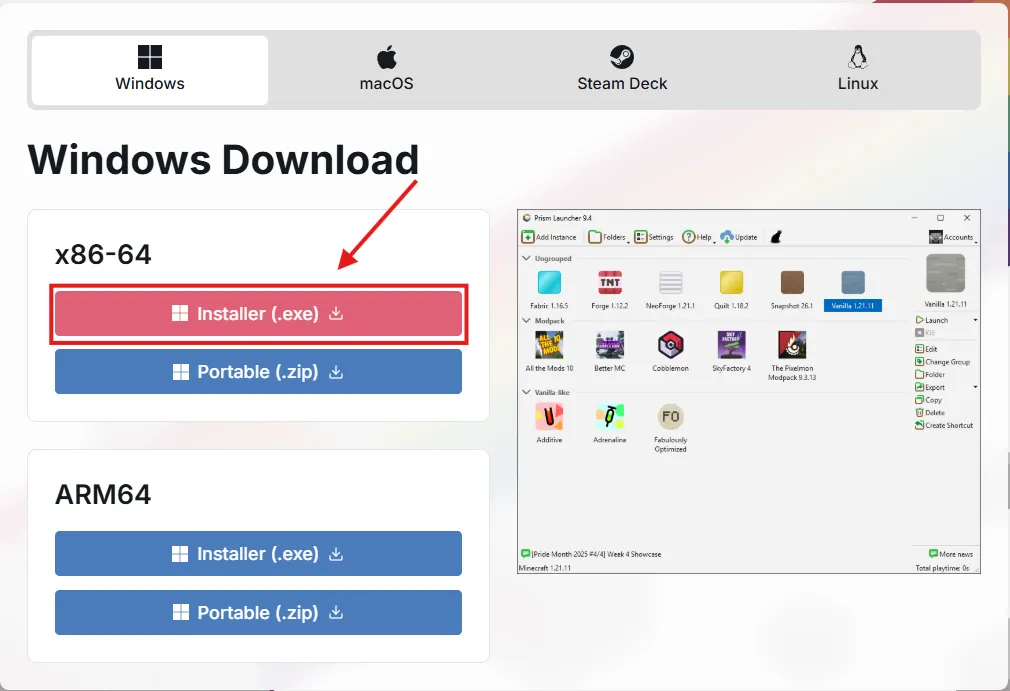
Task: Choose the SkyFactory 4 instance icon
Action: click(731, 345)
